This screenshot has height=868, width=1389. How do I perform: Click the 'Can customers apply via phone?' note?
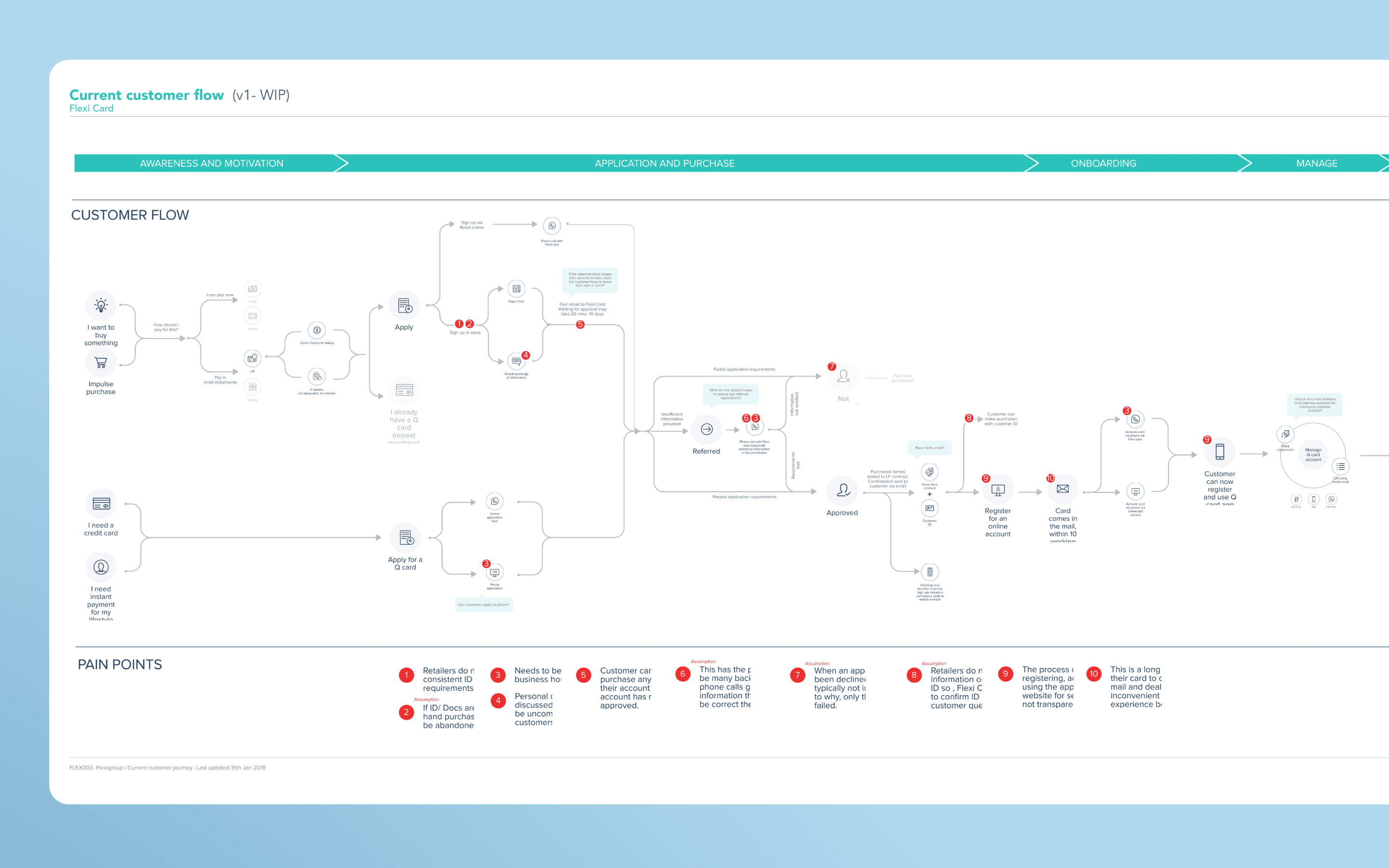pos(484,605)
